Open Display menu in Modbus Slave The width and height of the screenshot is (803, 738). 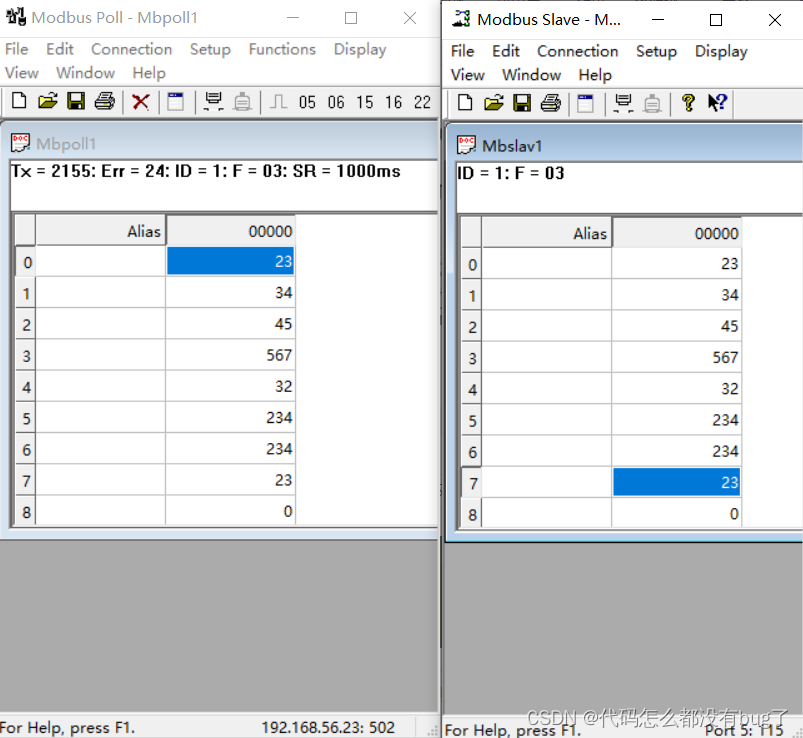coord(721,52)
